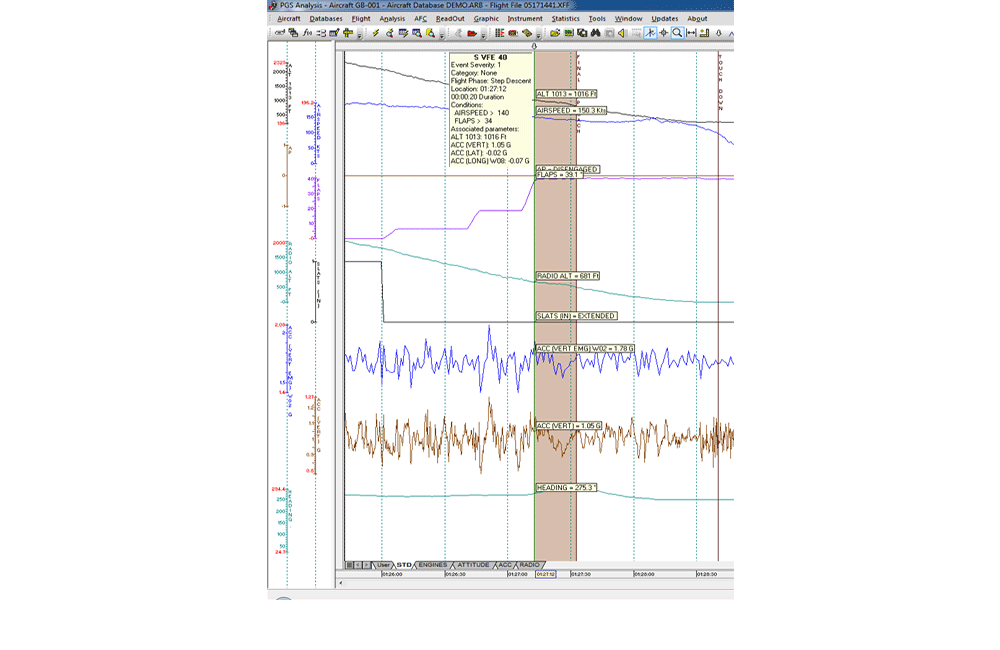Open the Aircraft menu

coord(288,18)
